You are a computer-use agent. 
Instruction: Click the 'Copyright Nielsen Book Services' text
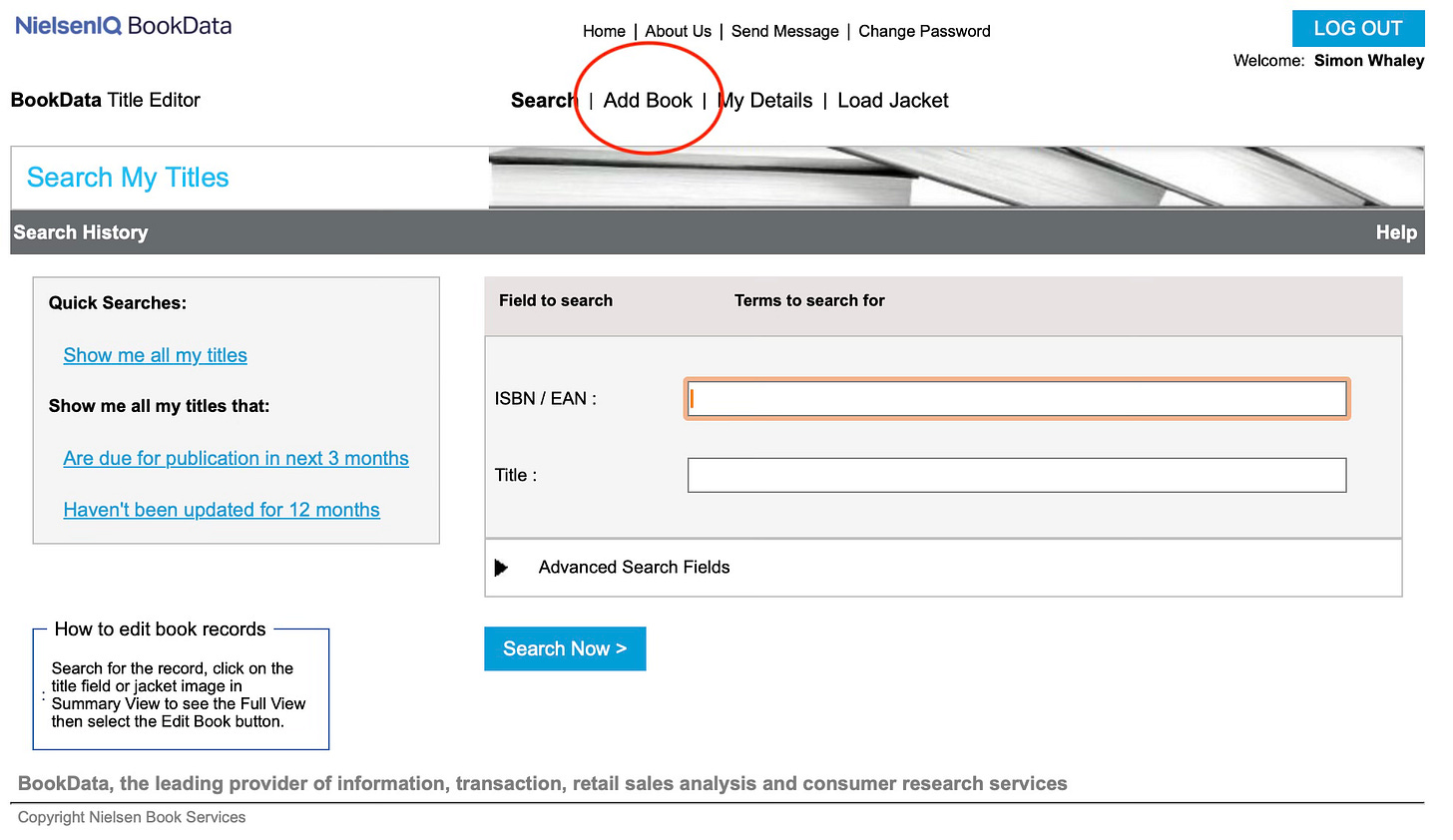pos(132,817)
